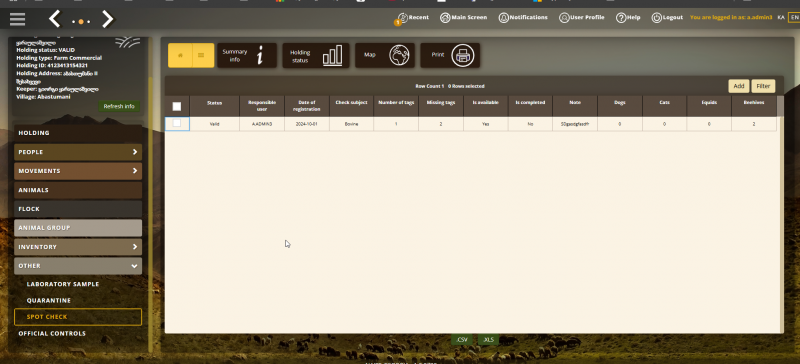Expand the PEOPLE menu section
This screenshot has height=364, width=800.
click(78, 152)
